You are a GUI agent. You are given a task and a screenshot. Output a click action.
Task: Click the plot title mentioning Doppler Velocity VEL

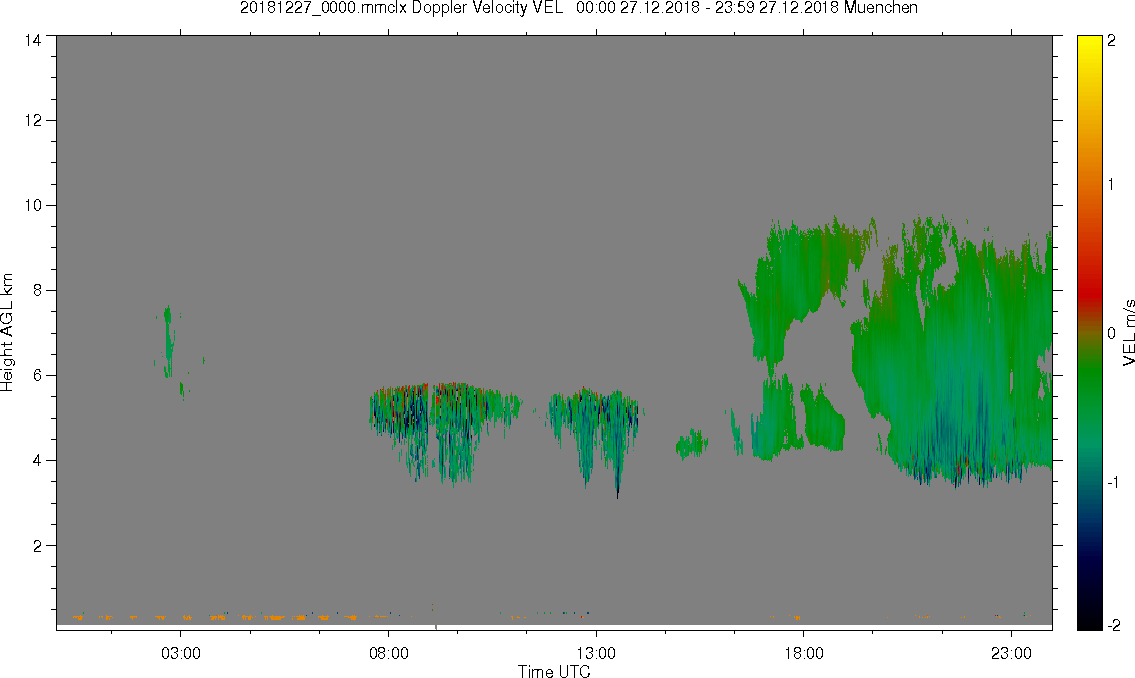578,8
